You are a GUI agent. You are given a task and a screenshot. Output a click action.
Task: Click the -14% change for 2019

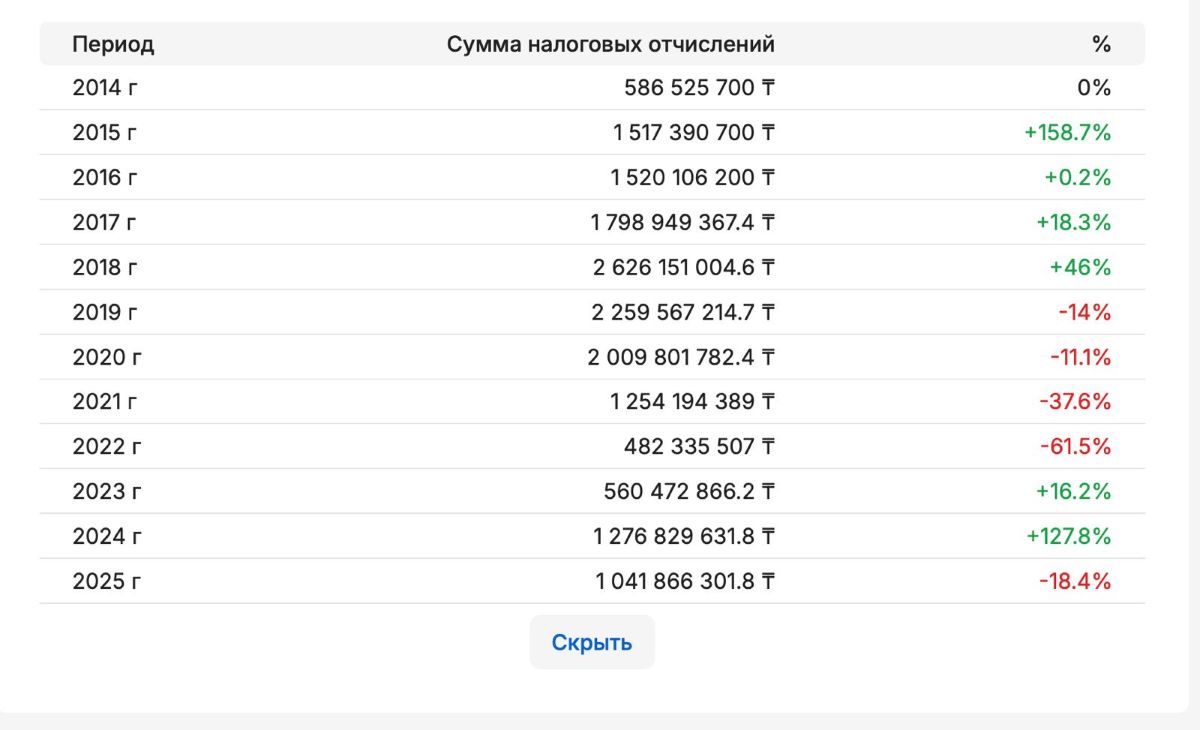point(1084,313)
